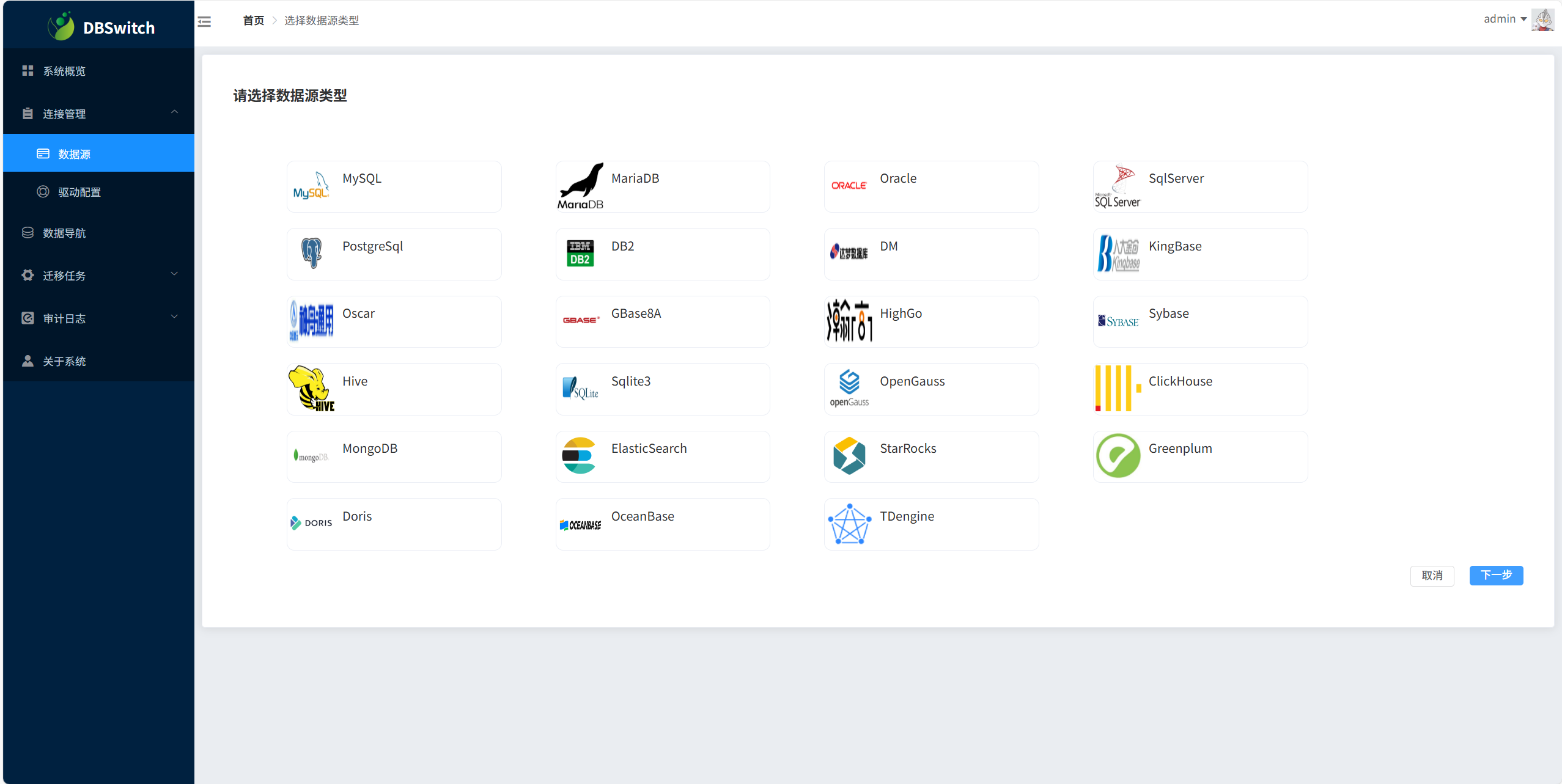This screenshot has height=784, width=1562.
Task: Choose the PostgreSQL elephant icon
Action: [x=311, y=253]
